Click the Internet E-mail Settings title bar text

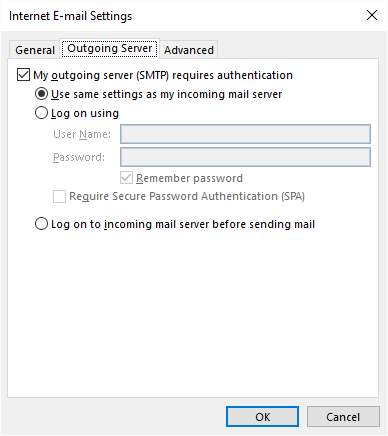tap(70, 16)
